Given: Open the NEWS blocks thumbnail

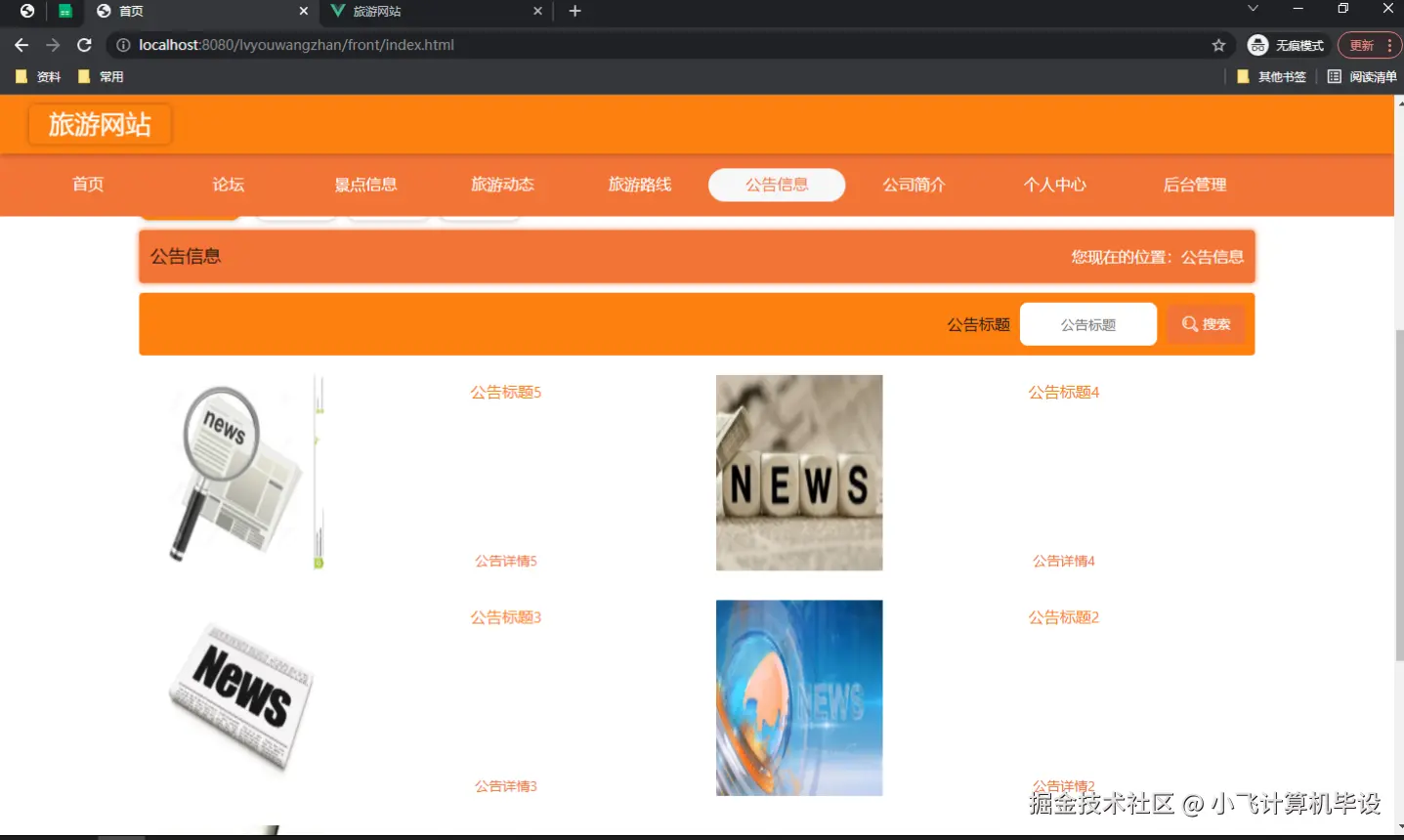Looking at the screenshot, I should coord(799,473).
